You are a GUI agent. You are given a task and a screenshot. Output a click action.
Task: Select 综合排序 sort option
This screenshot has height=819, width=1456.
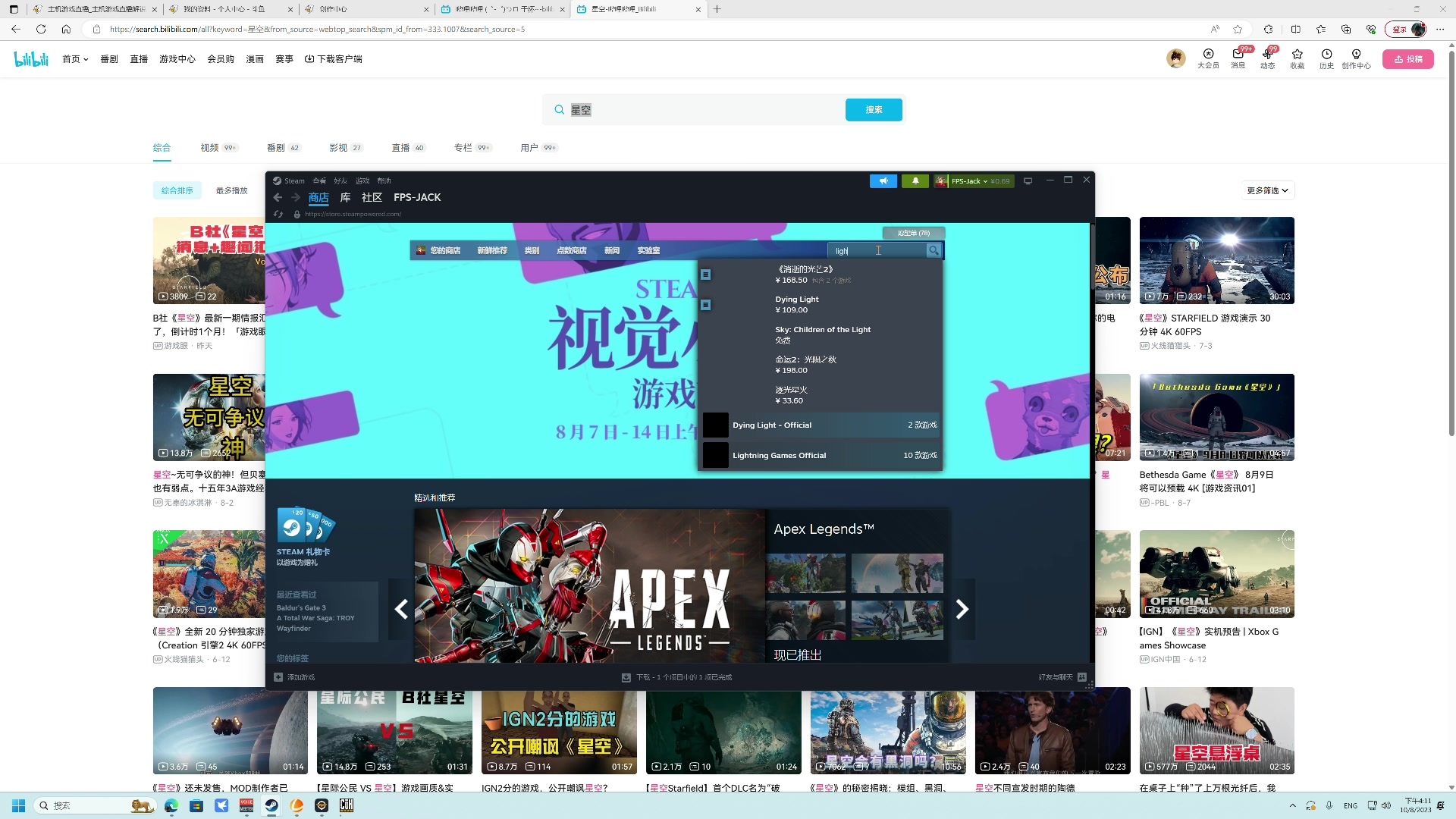tap(177, 190)
